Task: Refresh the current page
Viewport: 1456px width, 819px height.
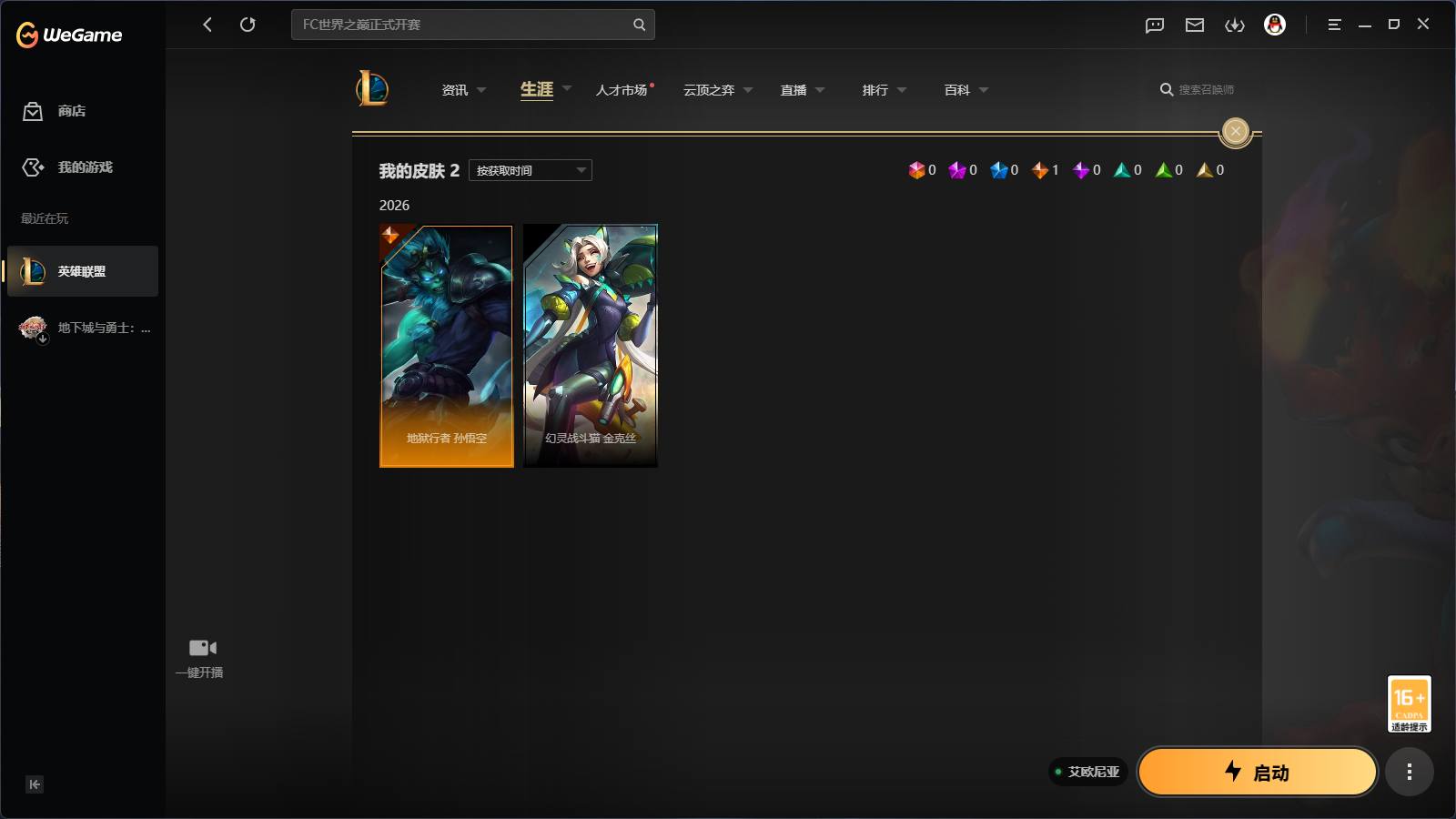Action: (248, 25)
